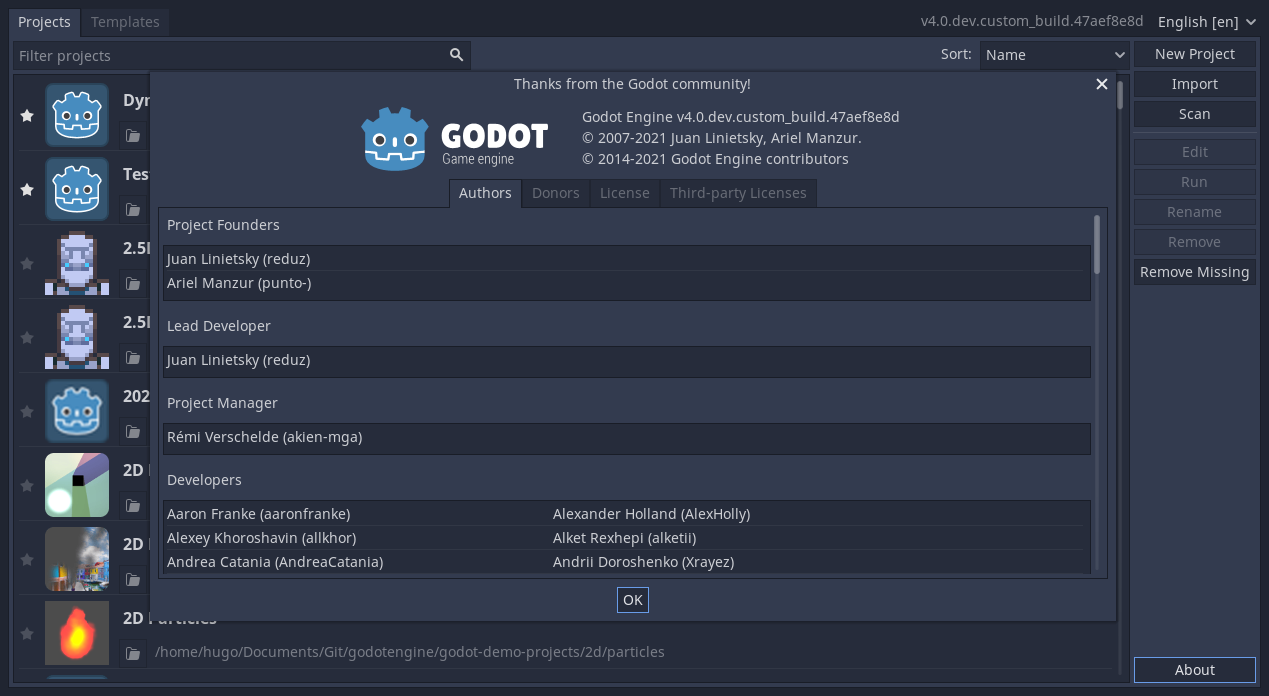Toggle favorite star for 202 project
The height and width of the screenshot is (696, 1269).
tap(27, 412)
